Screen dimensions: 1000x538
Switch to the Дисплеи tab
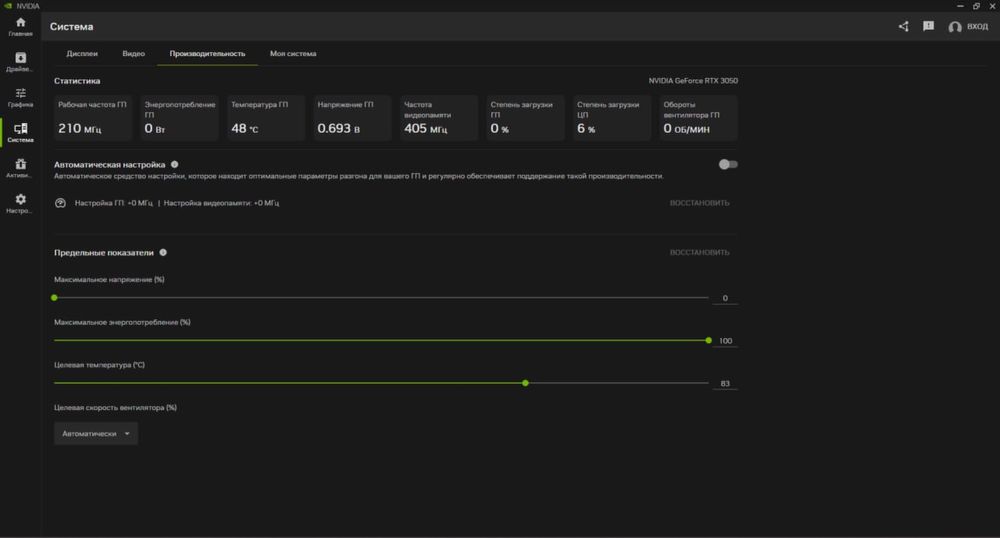click(x=82, y=53)
